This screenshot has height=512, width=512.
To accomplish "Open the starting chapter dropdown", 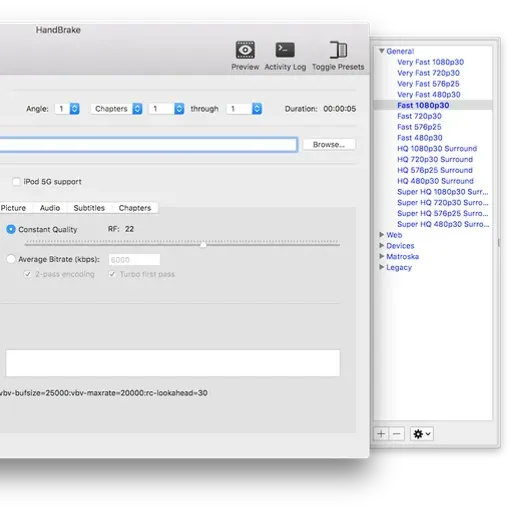I will pyautogui.click(x=166, y=109).
